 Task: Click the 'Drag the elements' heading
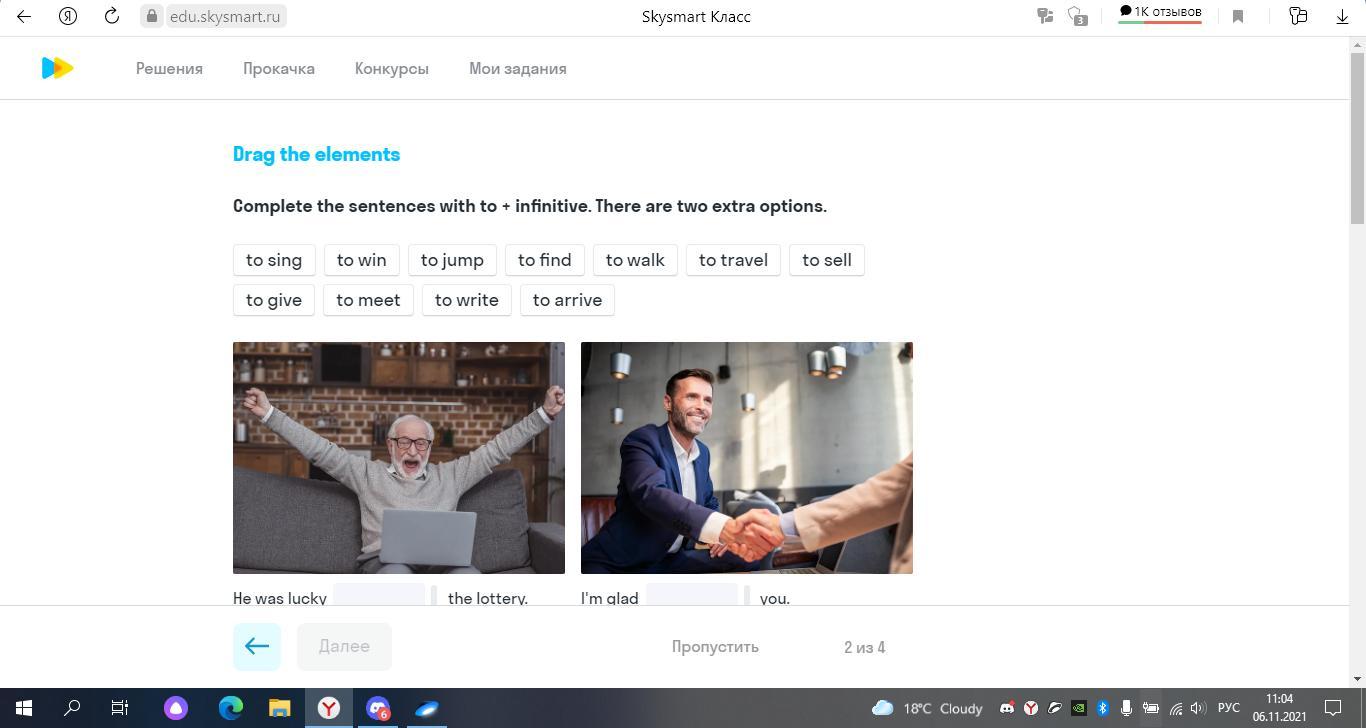pos(316,154)
